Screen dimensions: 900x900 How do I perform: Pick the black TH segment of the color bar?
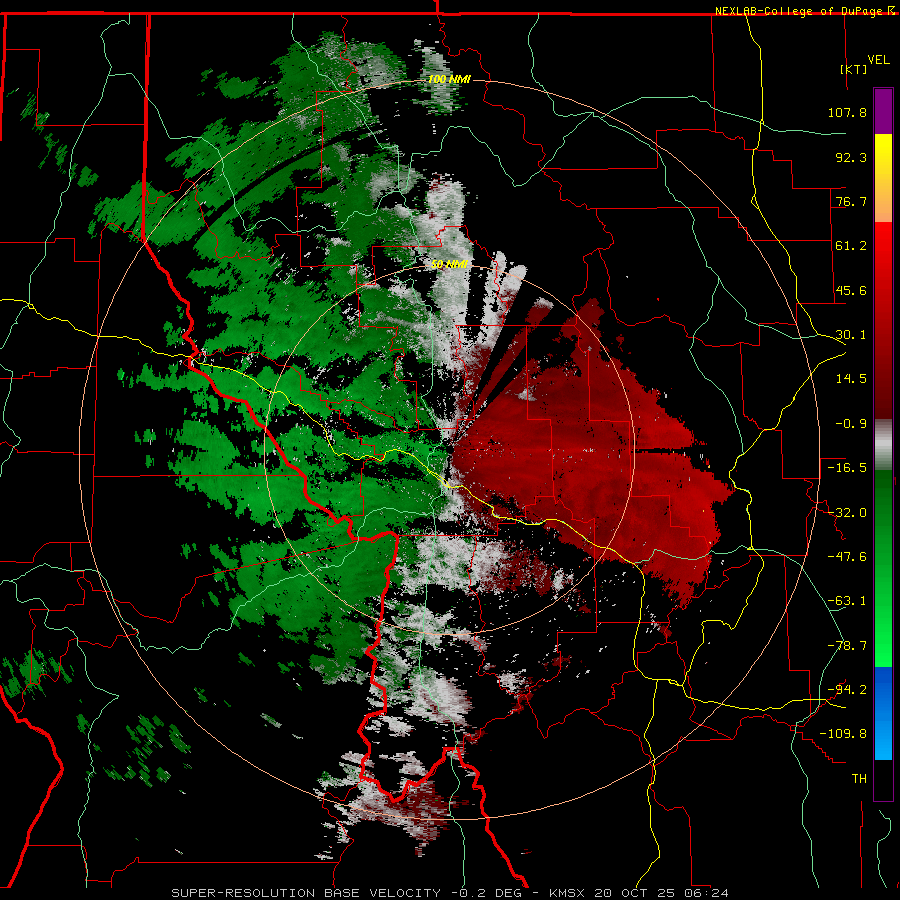(883, 779)
